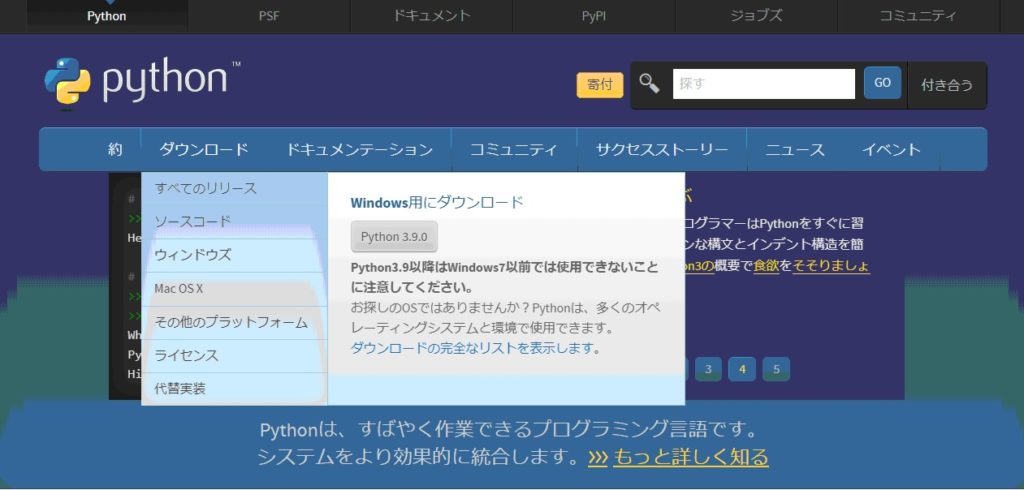The image size is (1024, 490).
Task: Follow the 食欲 link
Action: 766,267
